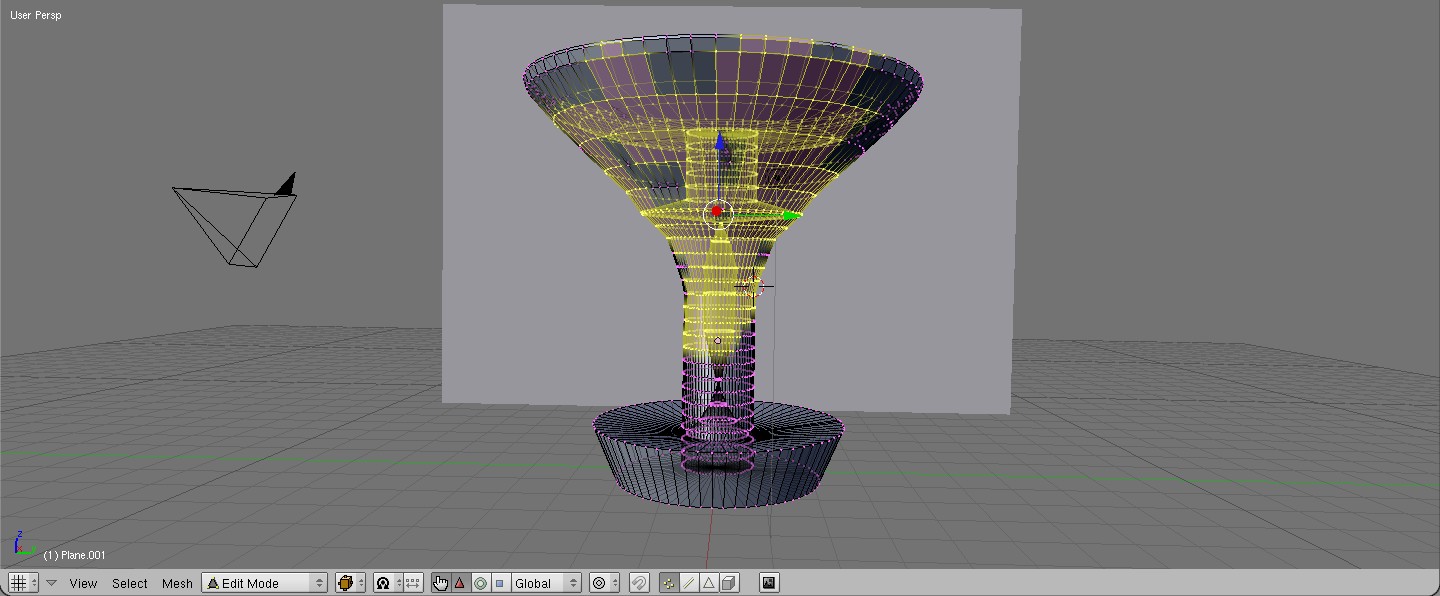The image size is (1440, 596).
Task: Select the translate manipulator triangle icon
Action: point(460,583)
